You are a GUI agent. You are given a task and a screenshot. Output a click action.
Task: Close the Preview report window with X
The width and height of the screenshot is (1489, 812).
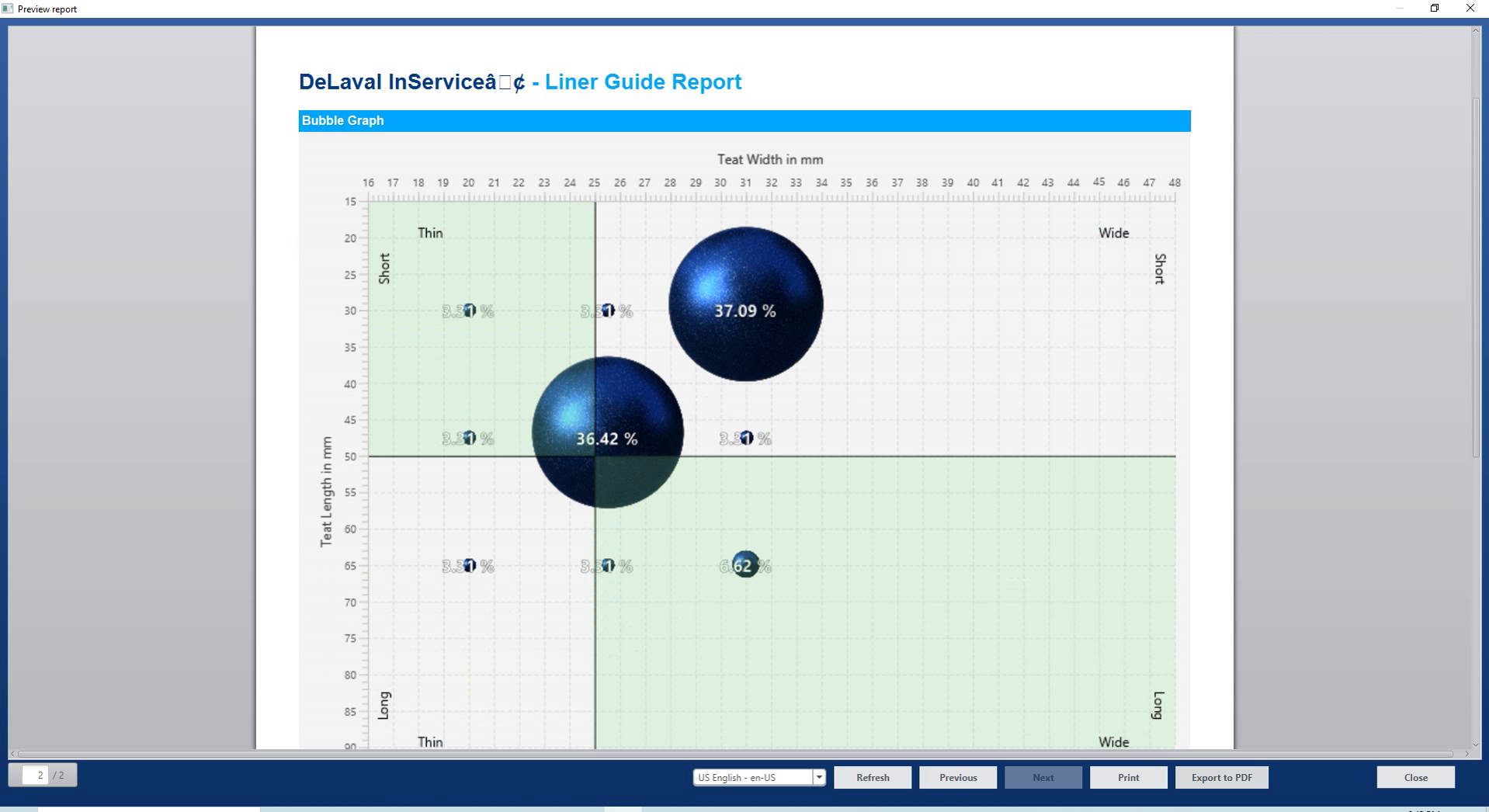(x=1470, y=9)
